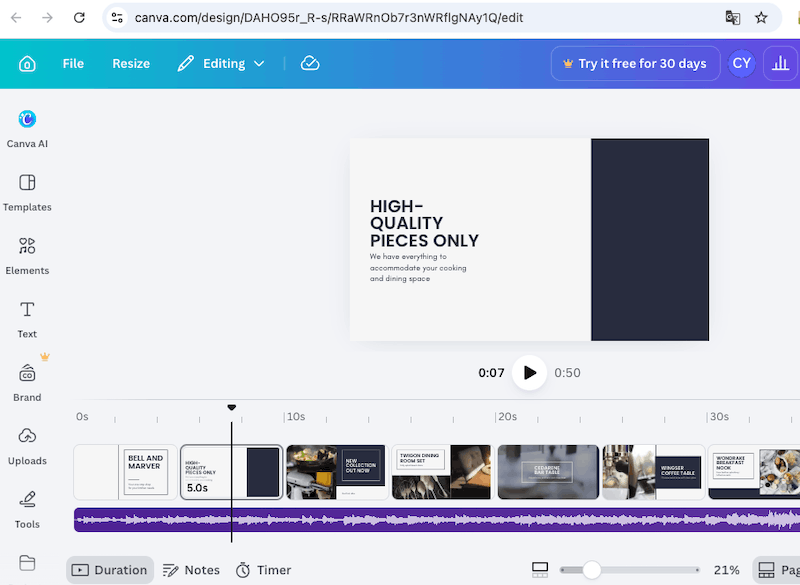This screenshot has width=800, height=585.
Task: Go forward in the browser history
Action: [x=47, y=18]
